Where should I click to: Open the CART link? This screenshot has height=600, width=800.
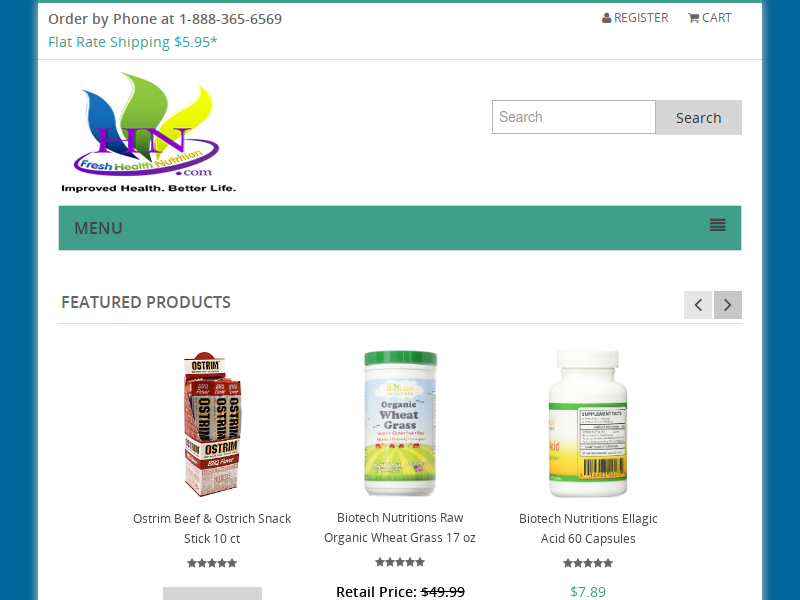click(710, 18)
